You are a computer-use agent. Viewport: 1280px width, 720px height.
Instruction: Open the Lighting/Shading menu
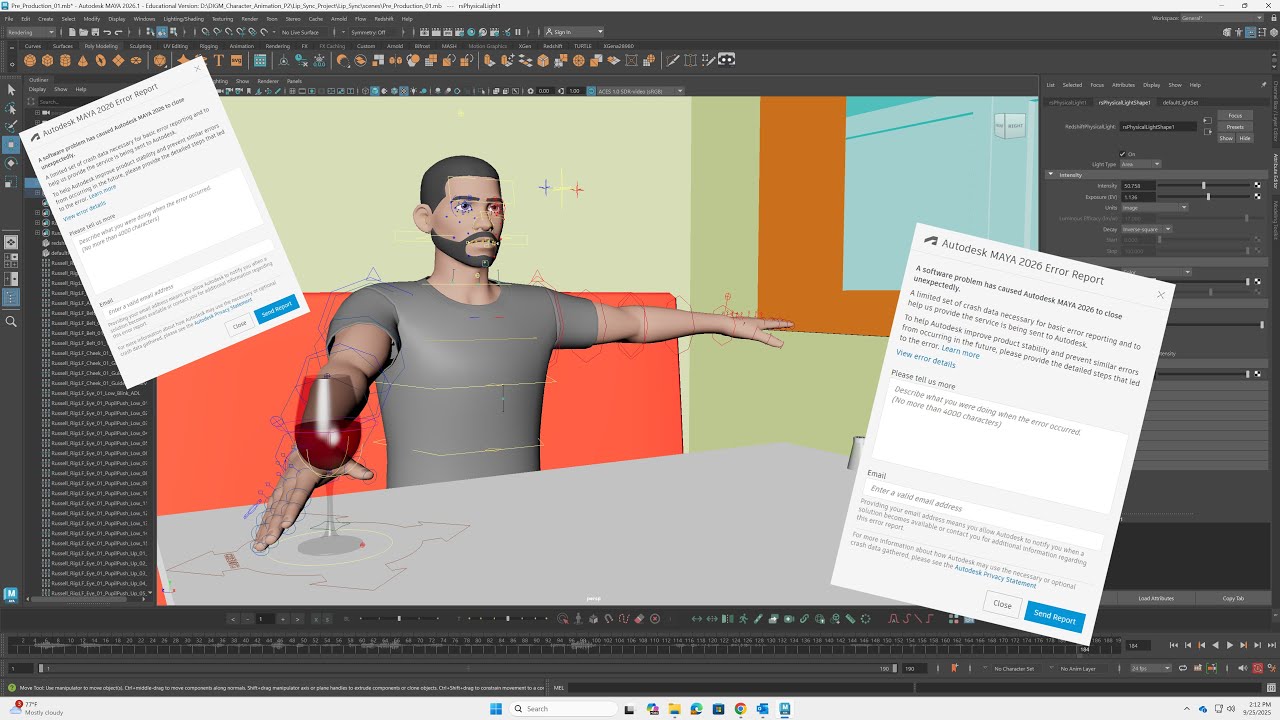pyautogui.click(x=183, y=18)
